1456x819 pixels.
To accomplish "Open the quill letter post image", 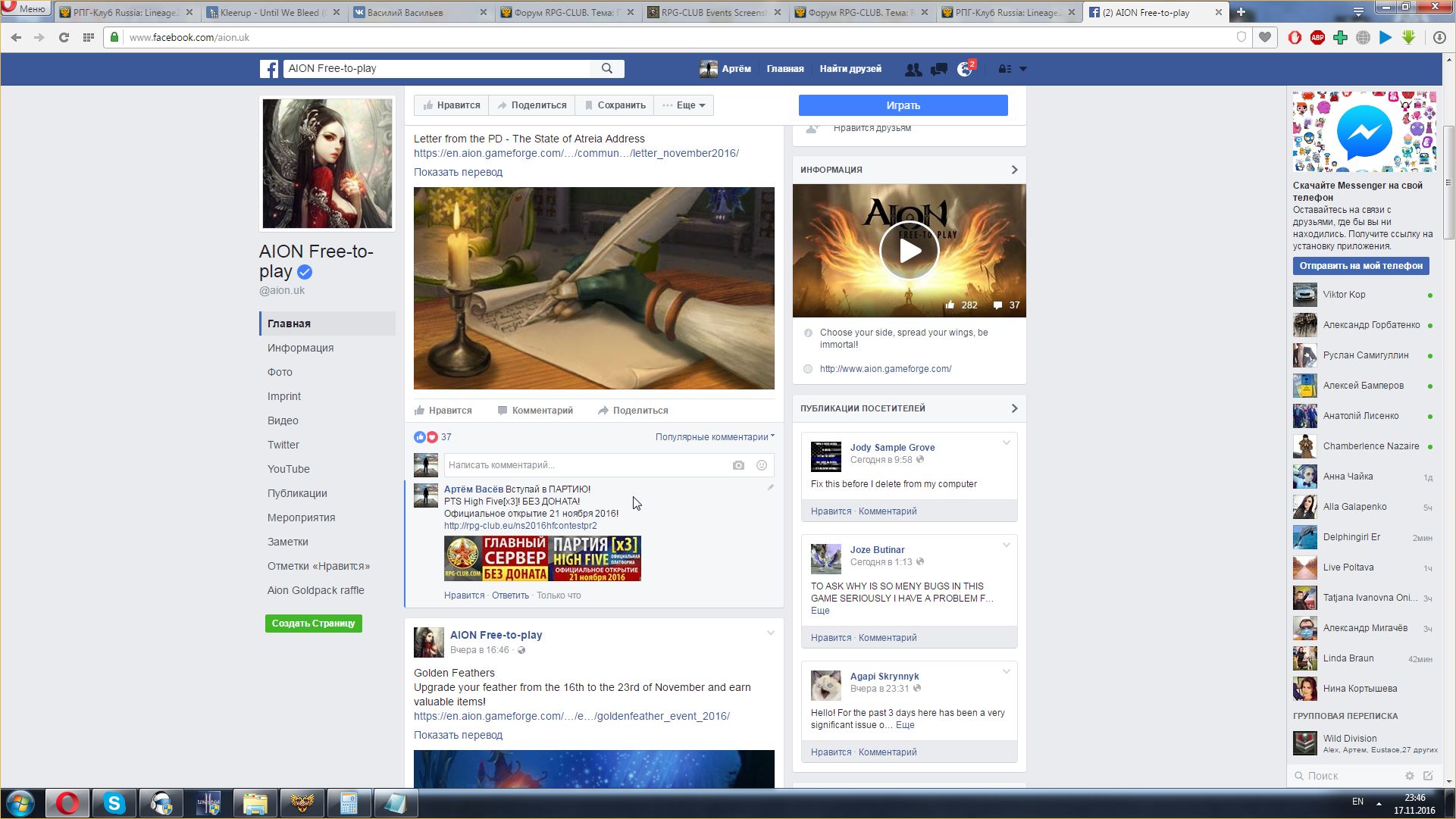I will point(593,289).
